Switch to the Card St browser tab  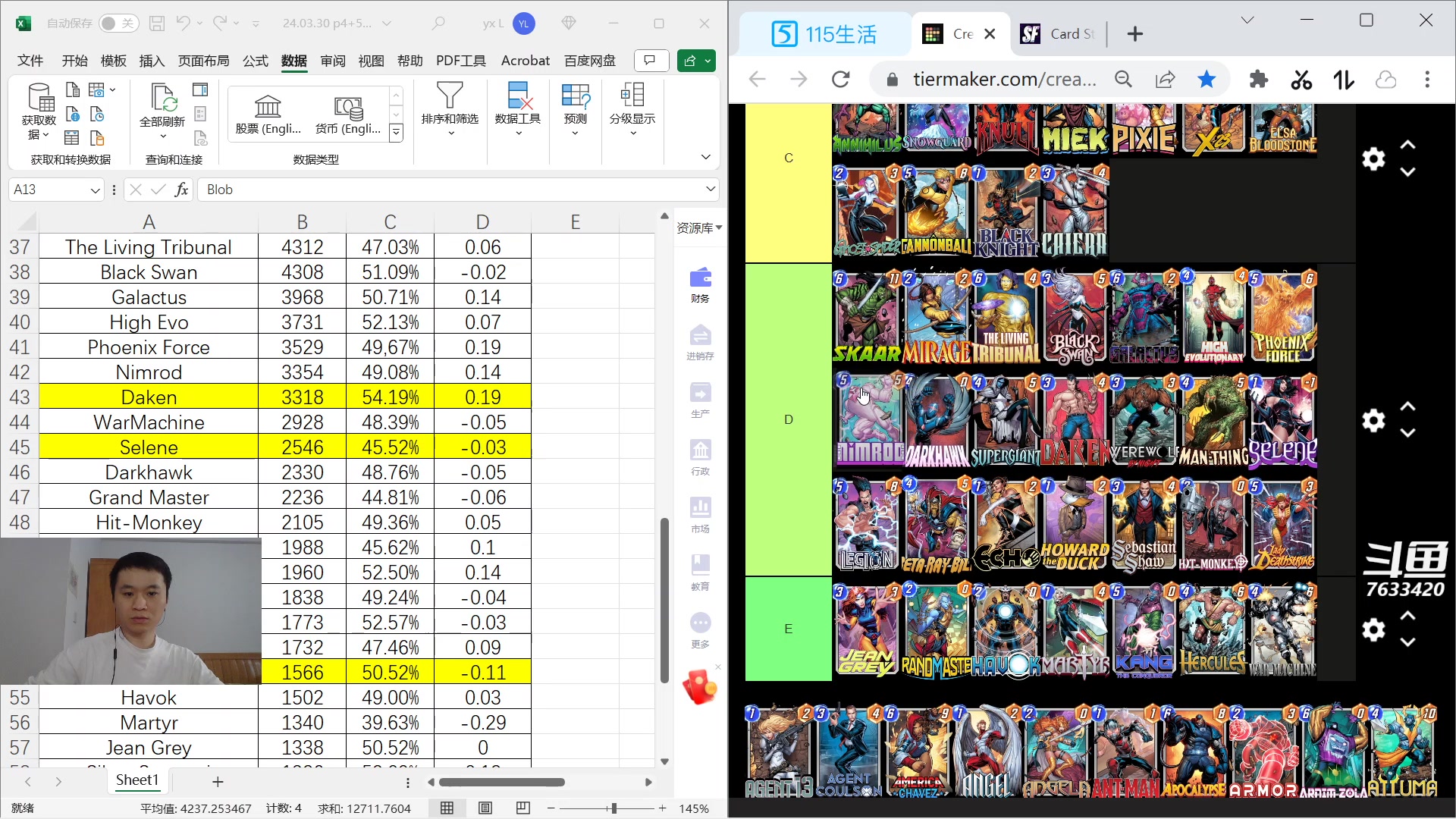pos(1059,34)
